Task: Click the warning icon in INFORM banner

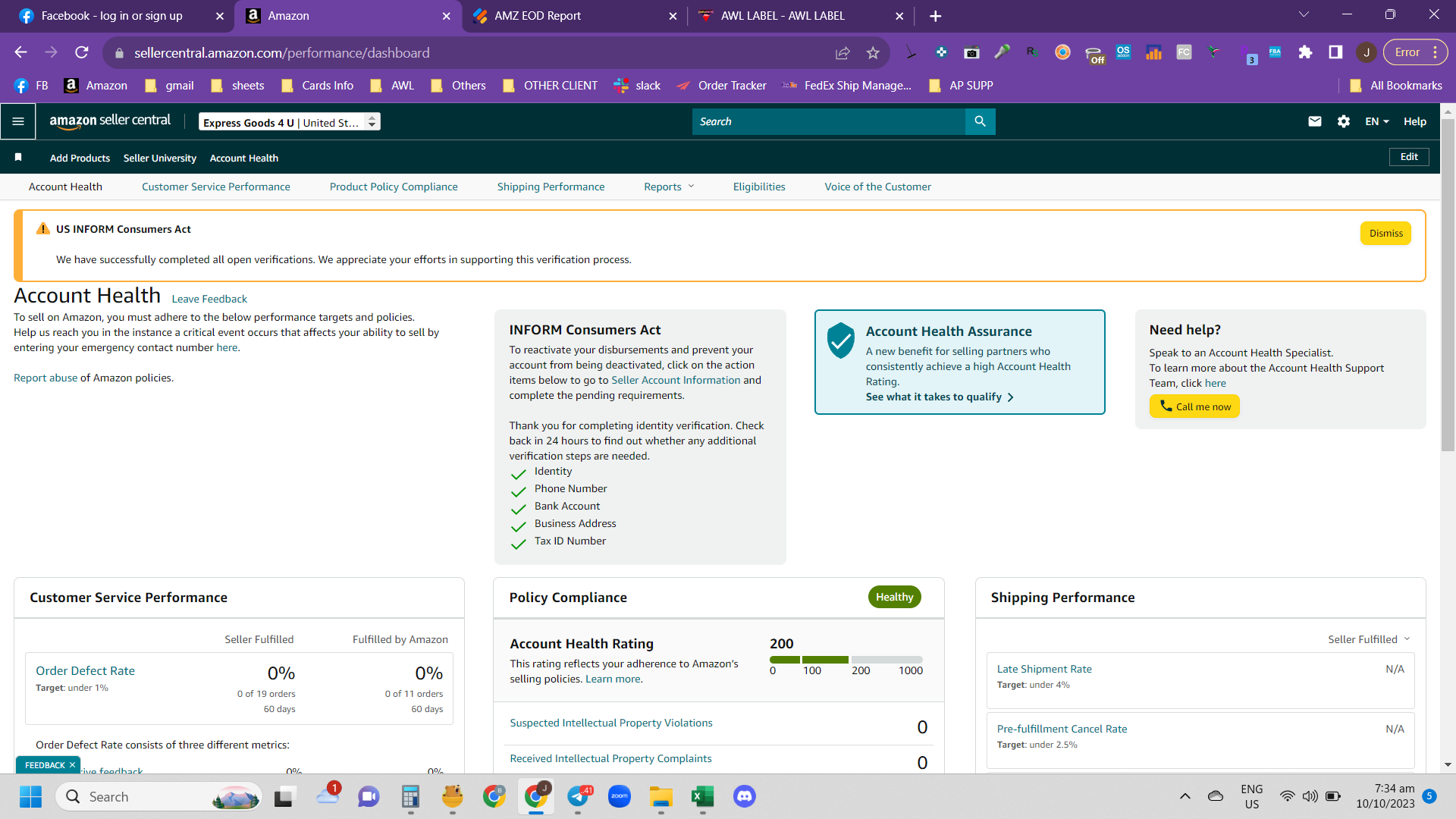Action: click(43, 228)
